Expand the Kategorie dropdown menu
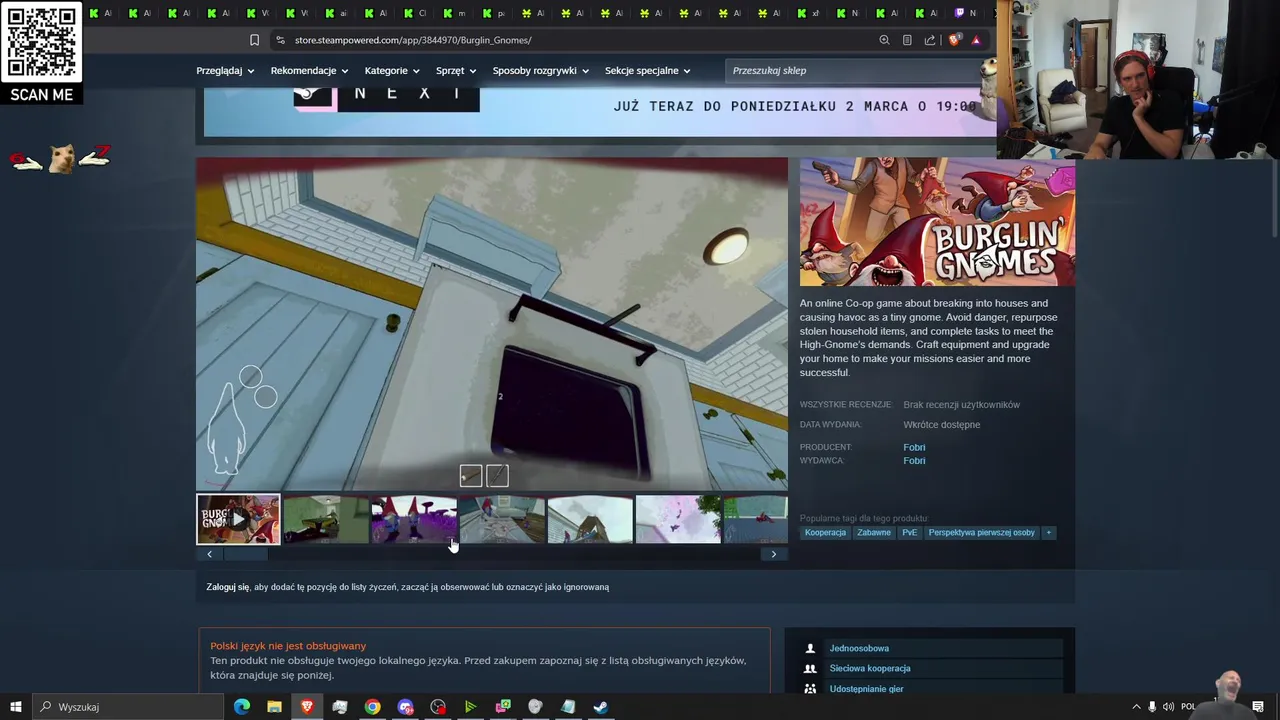This screenshot has width=1280, height=720. tap(392, 71)
